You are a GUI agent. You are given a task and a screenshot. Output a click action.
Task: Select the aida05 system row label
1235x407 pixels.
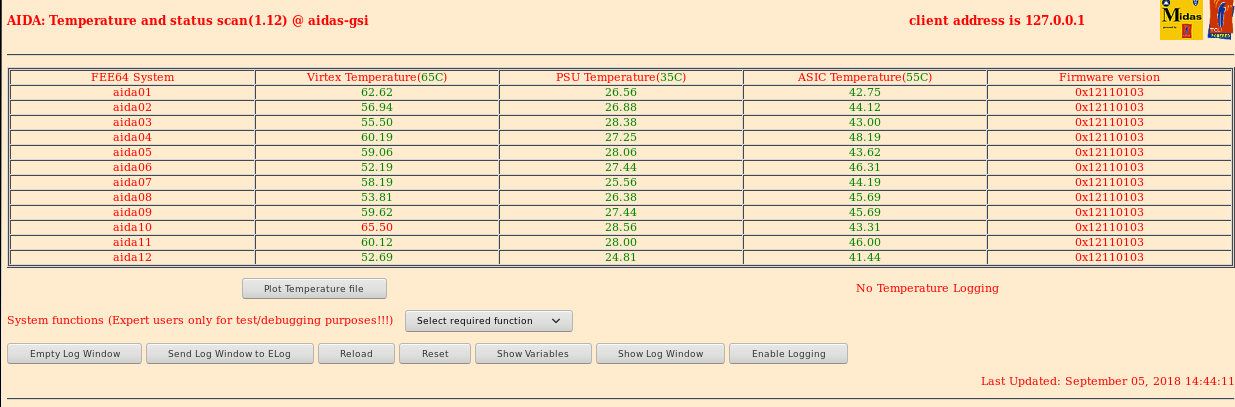click(x=132, y=152)
